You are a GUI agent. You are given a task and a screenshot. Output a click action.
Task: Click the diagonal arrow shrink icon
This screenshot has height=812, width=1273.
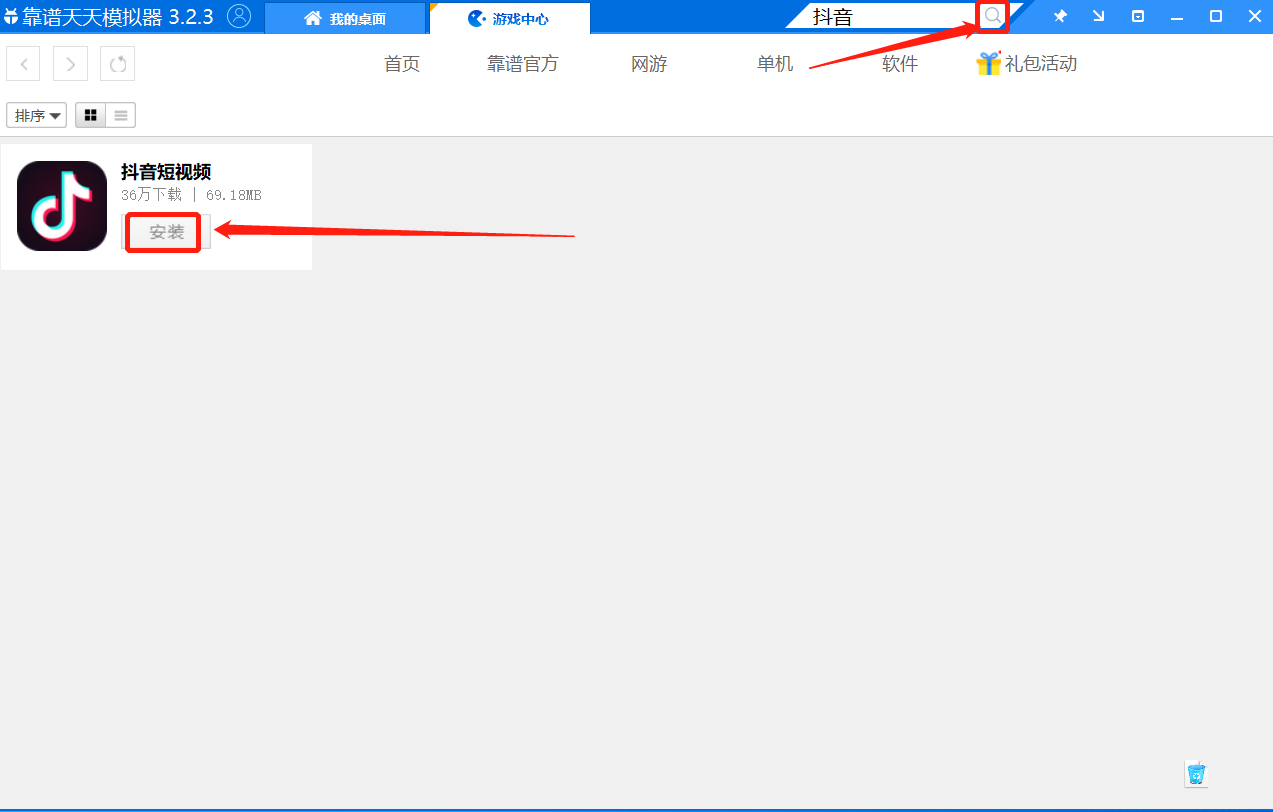coord(1099,16)
